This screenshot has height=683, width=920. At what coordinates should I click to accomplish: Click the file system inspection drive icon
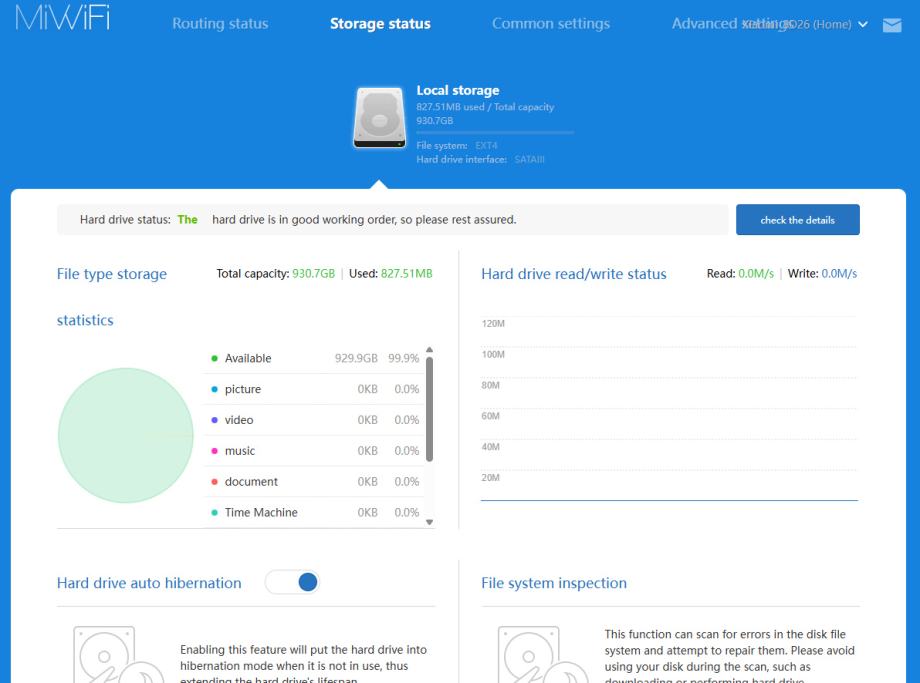[x=543, y=654]
